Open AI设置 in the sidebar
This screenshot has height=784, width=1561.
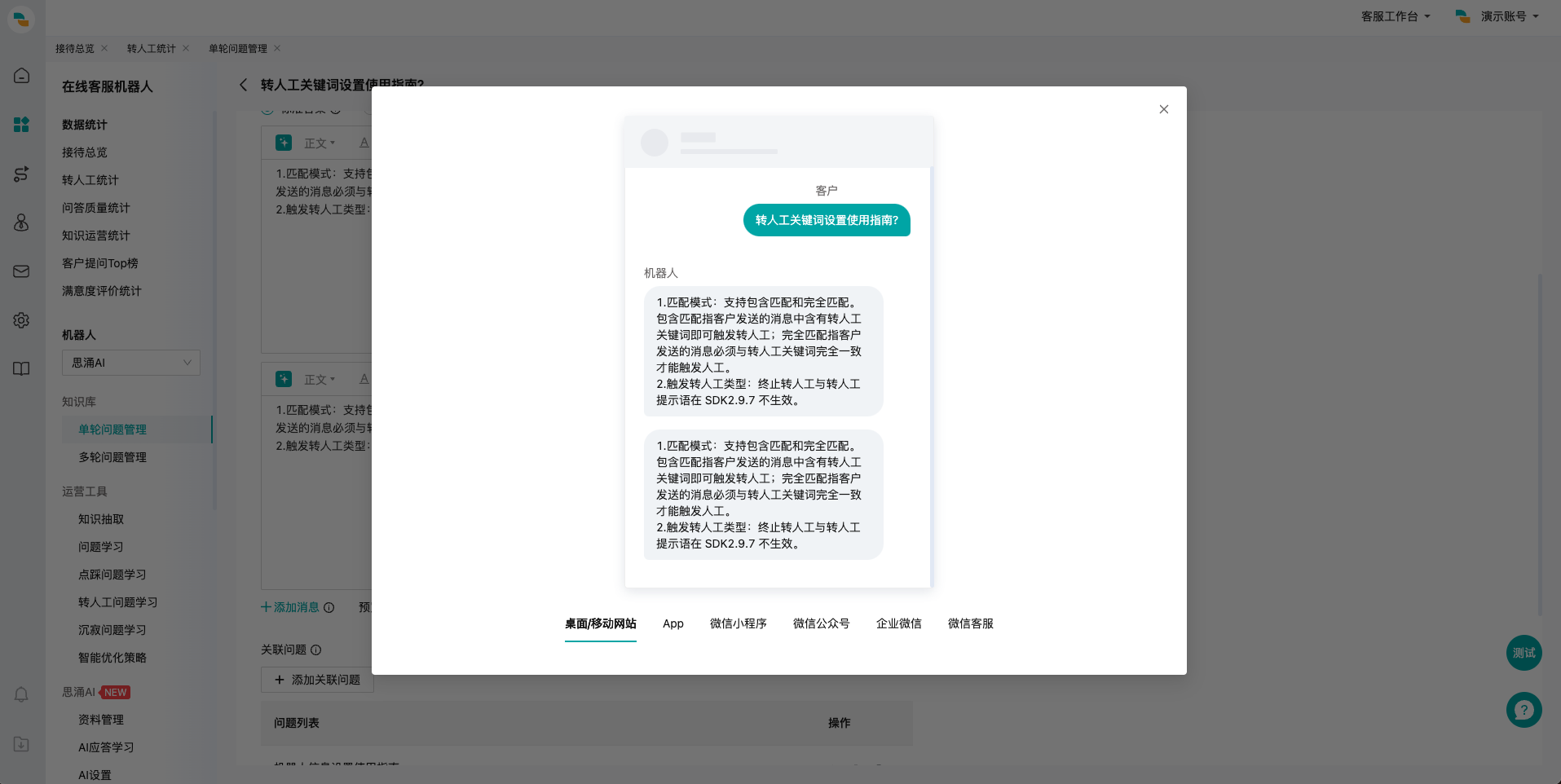pyautogui.click(x=95, y=775)
